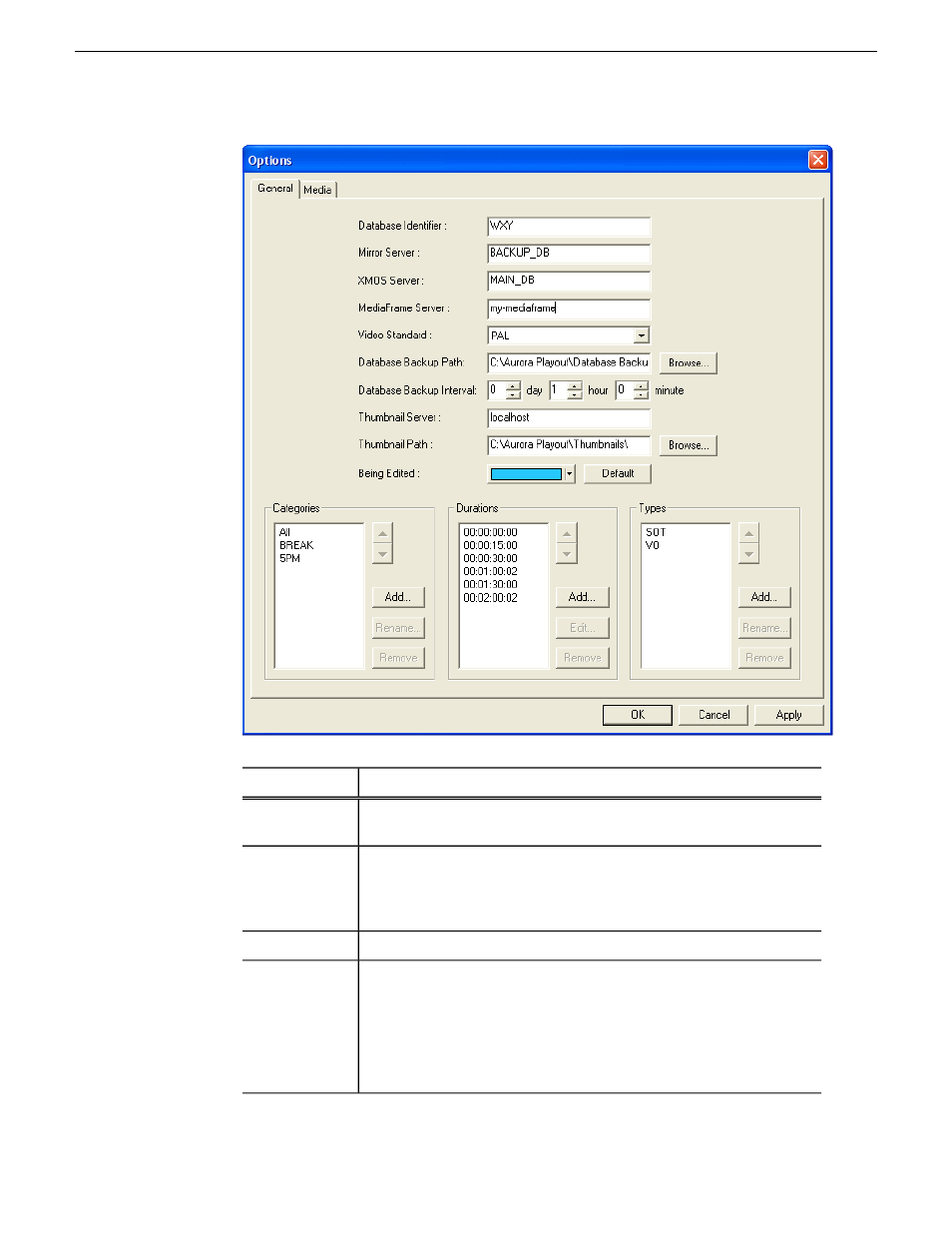Click Rename in Categories group
This screenshot has height=1233, width=952.
tap(398, 628)
